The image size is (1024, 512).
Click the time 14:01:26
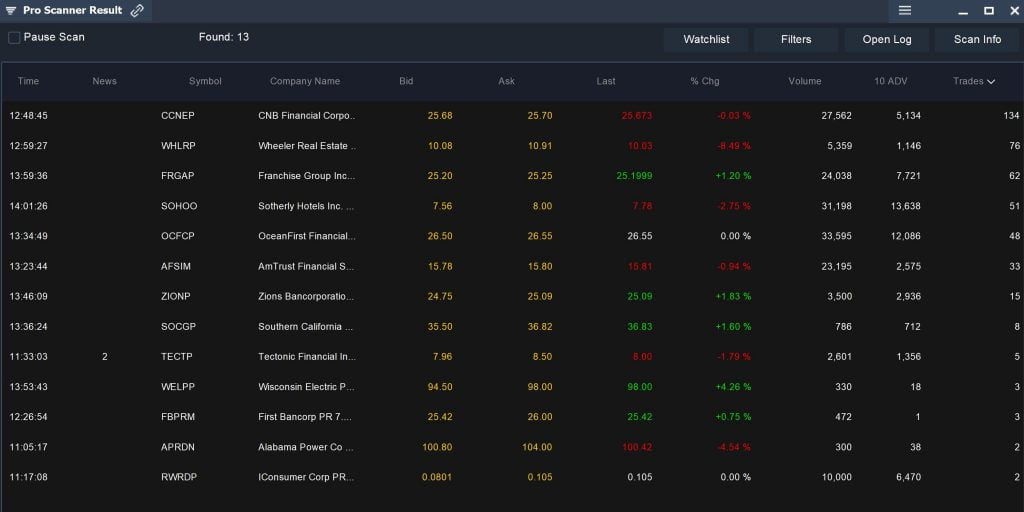tap(28, 206)
